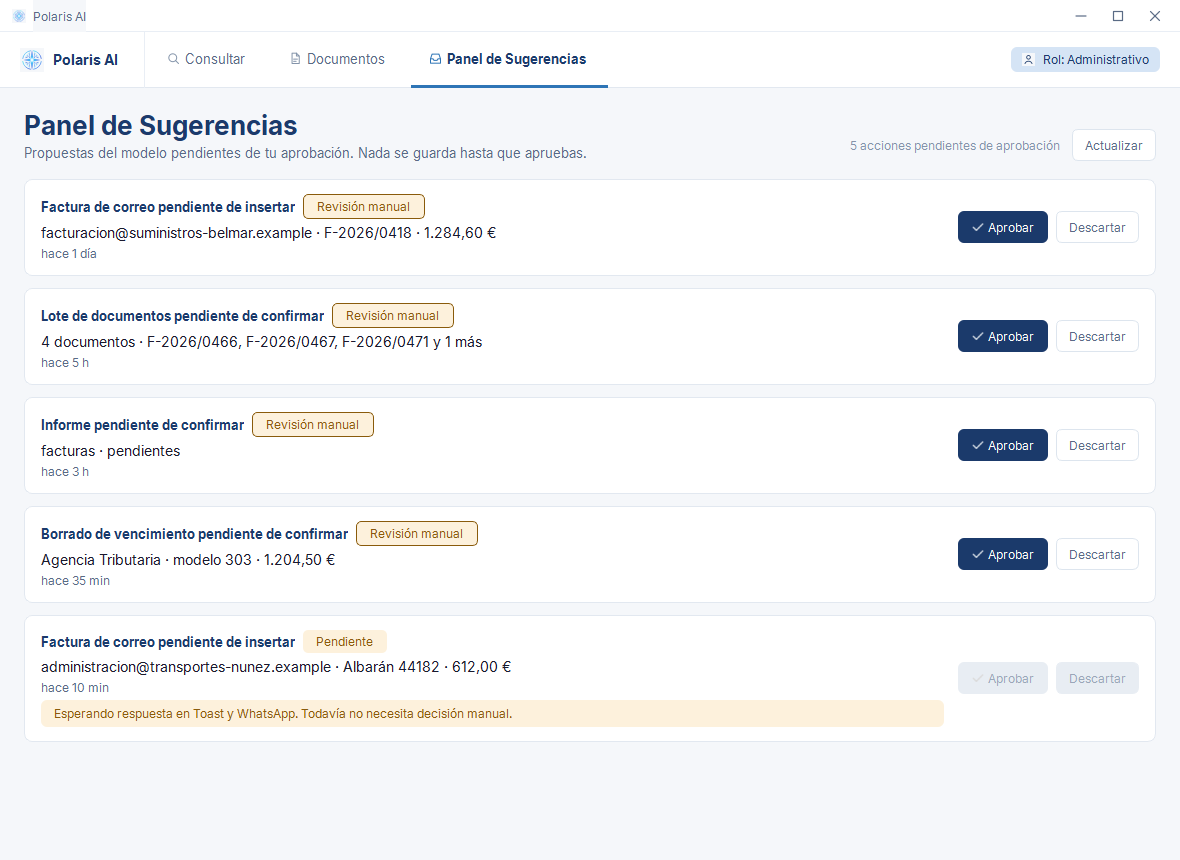
Task: Click the user icon in Rol: Administrativo badge
Action: [1028, 59]
